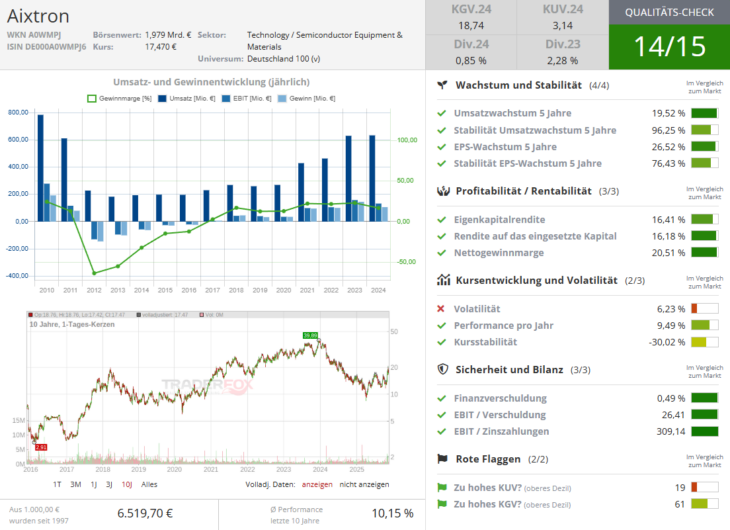Select the 3J chart time range
This screenshot has height=530, width=730.
point(109,484)
